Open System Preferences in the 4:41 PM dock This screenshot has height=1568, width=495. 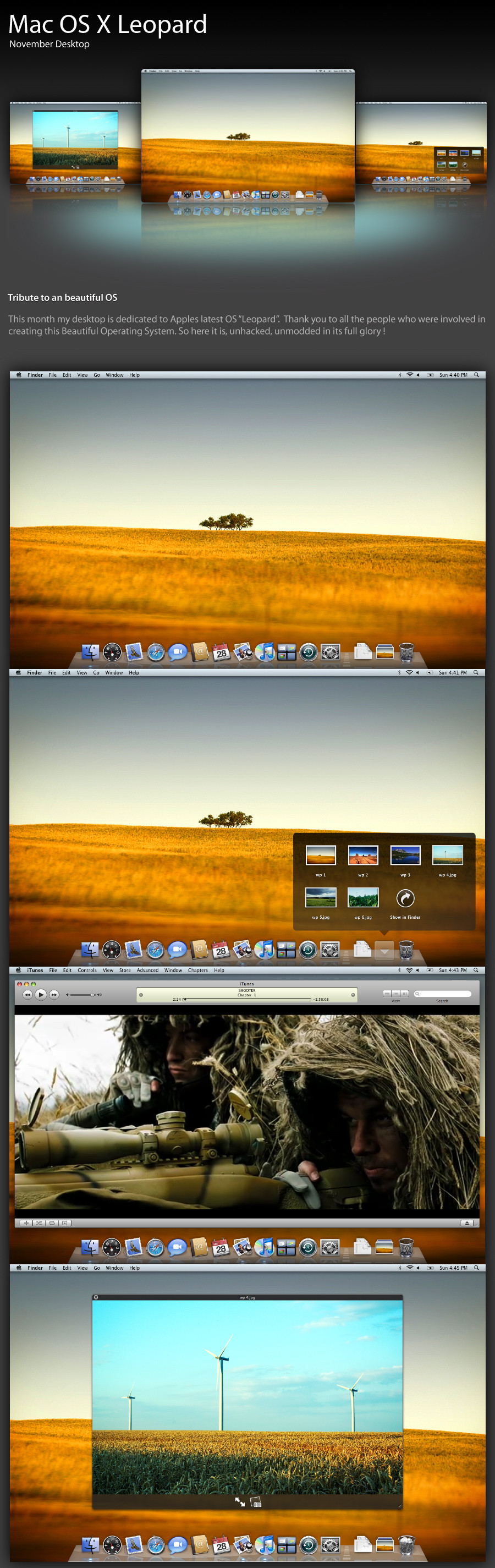pos(330,950)
